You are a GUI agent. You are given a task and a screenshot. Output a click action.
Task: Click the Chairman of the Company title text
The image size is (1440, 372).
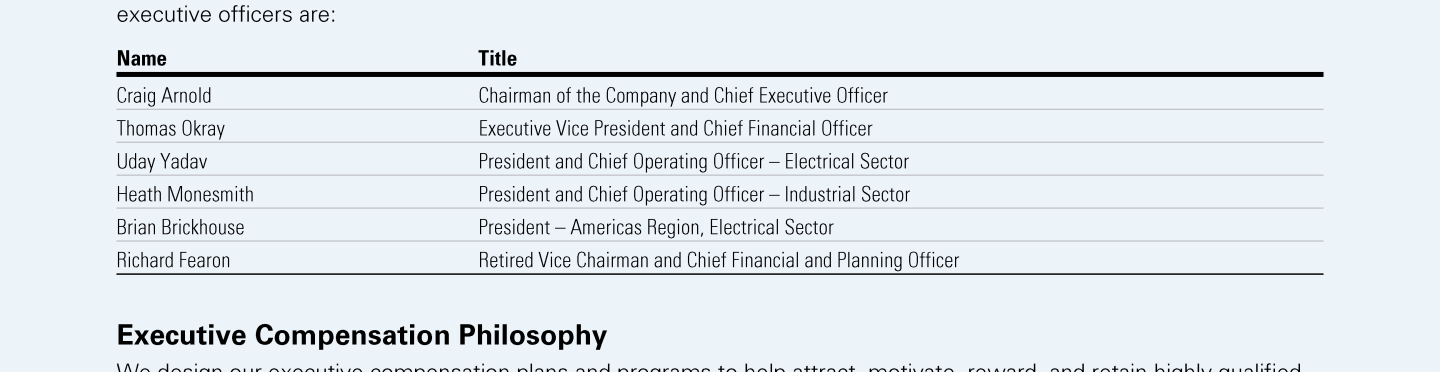point(683,96)
